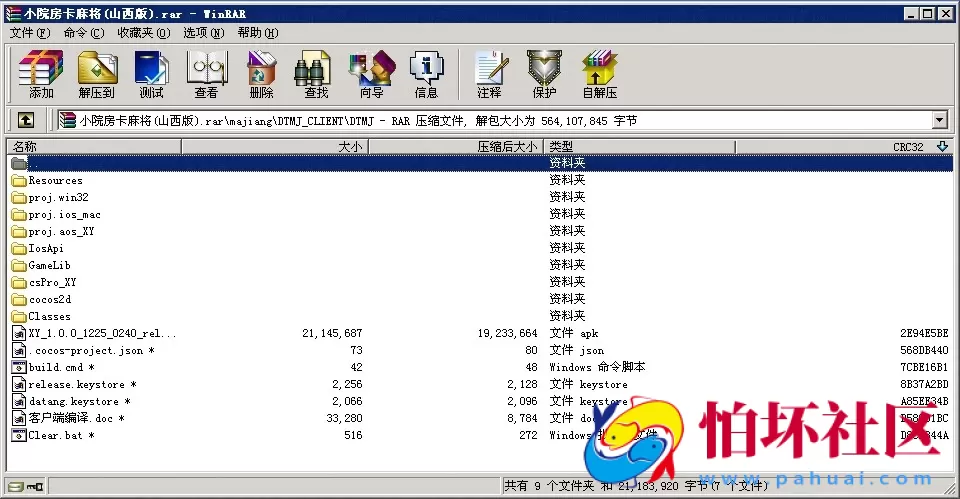The image size is (960, 499).
Task: Sort by the 类型 column header
Action: pos(639,146)
